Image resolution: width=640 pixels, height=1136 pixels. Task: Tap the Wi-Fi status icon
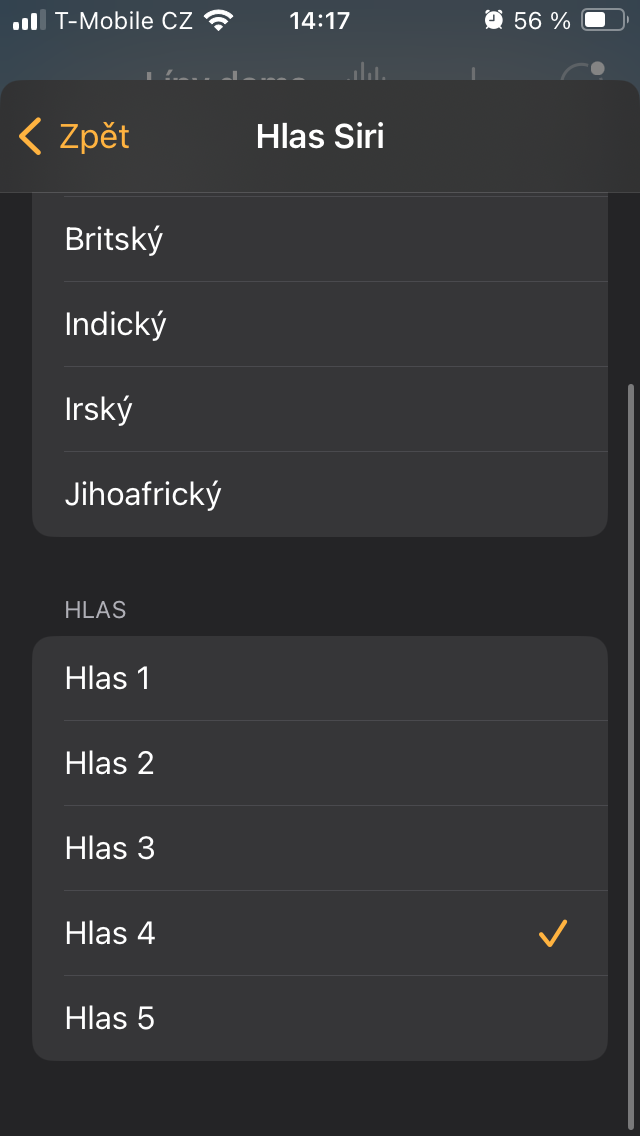[217, 20]
